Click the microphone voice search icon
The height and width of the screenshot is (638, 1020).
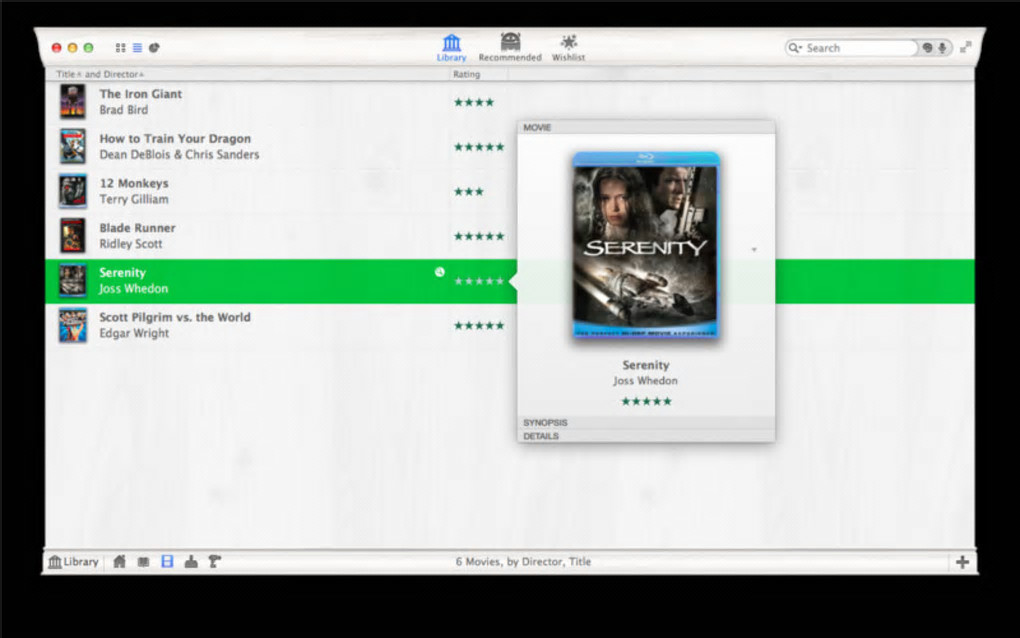point(942,48)
